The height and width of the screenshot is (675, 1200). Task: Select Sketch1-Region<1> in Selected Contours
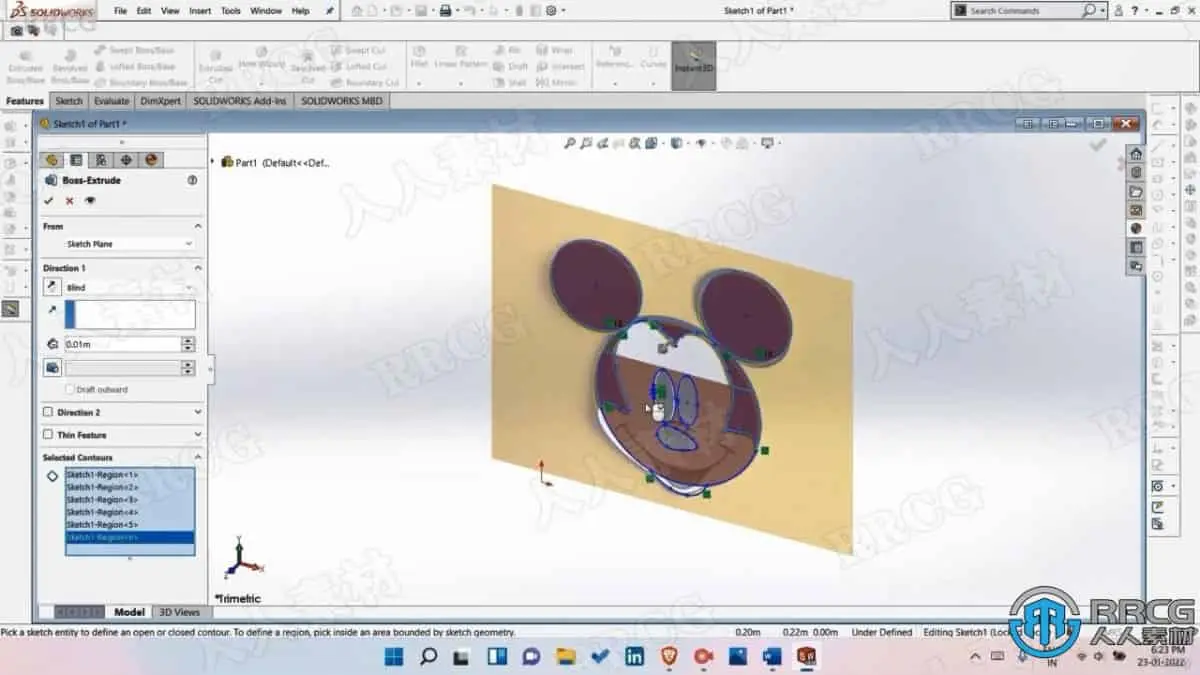pos(130,474)
